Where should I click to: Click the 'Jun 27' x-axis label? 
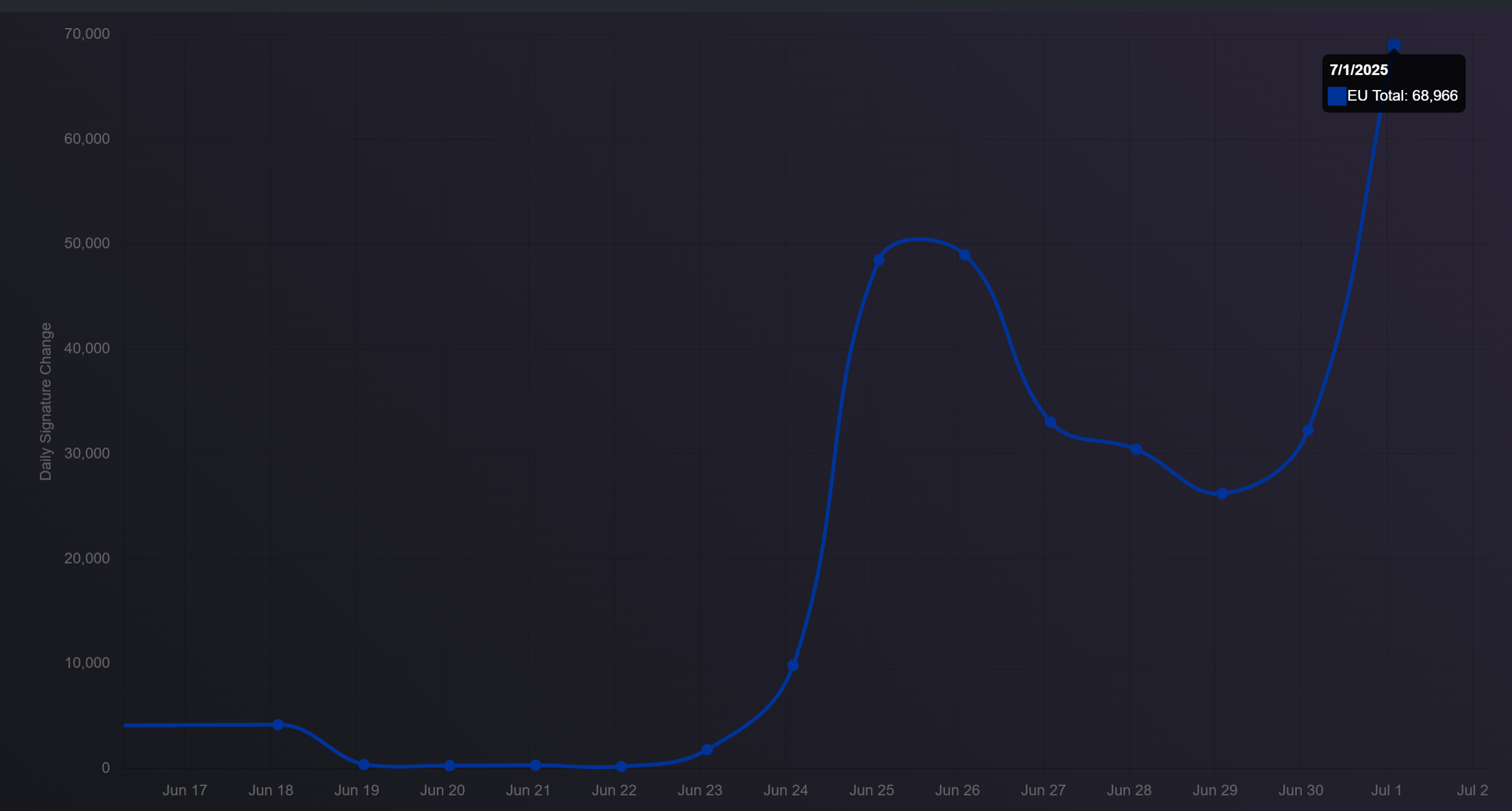point(1043,790)
